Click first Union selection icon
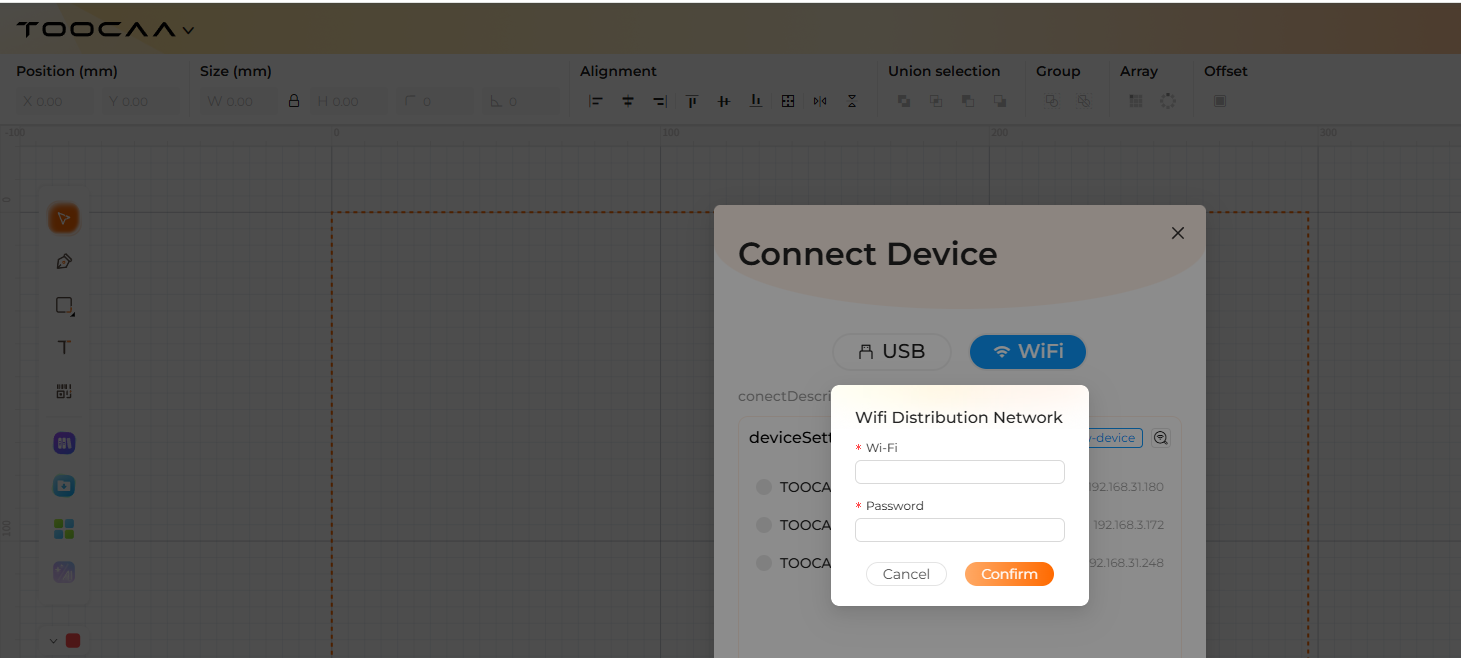The height and width of the screenshot is (658, 1461). coord(904,101)
